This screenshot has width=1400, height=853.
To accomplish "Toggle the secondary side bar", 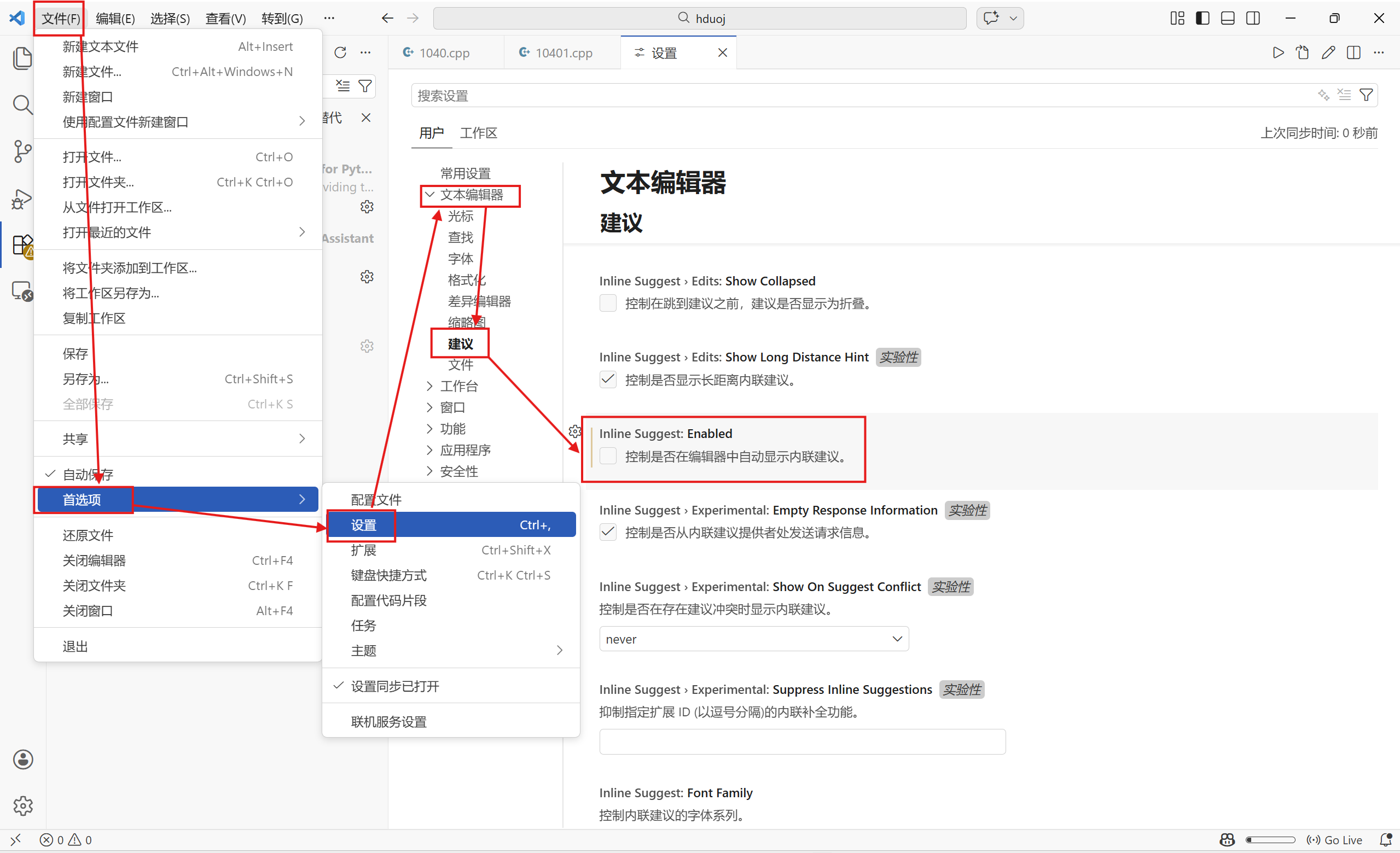I will [1252, 18].
